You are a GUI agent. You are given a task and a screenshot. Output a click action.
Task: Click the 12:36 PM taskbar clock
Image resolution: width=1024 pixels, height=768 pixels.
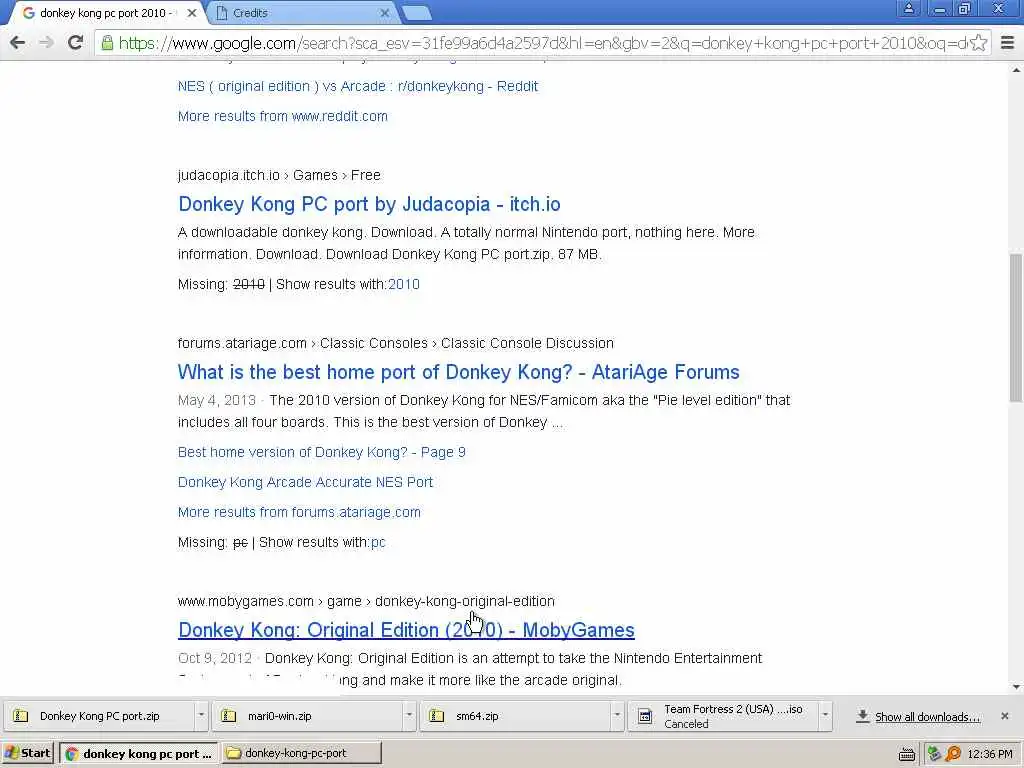(990, 754)
